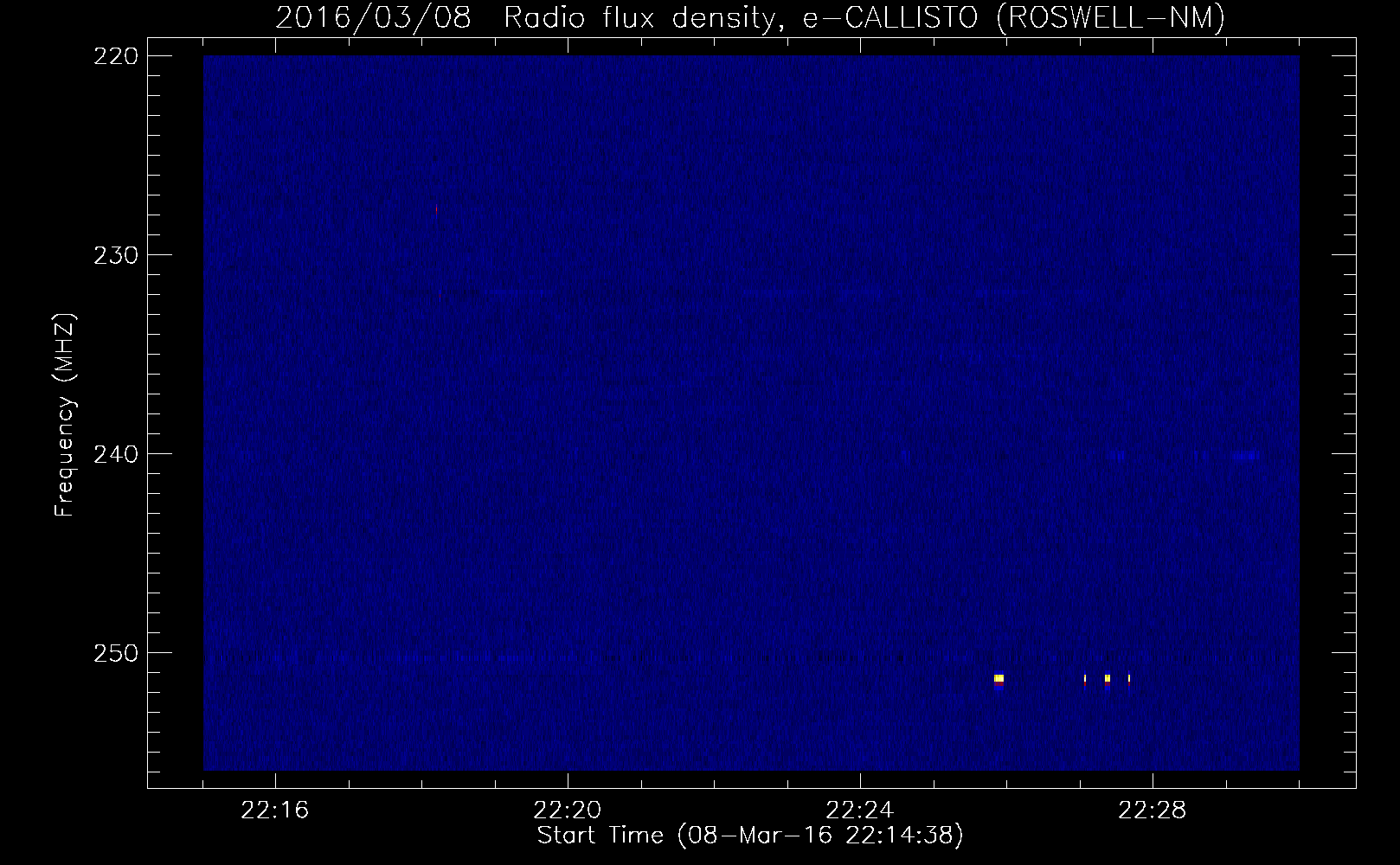Click the 220 frequency tick label
Screen dimensions: 1400x865
[x=114, y=55]
